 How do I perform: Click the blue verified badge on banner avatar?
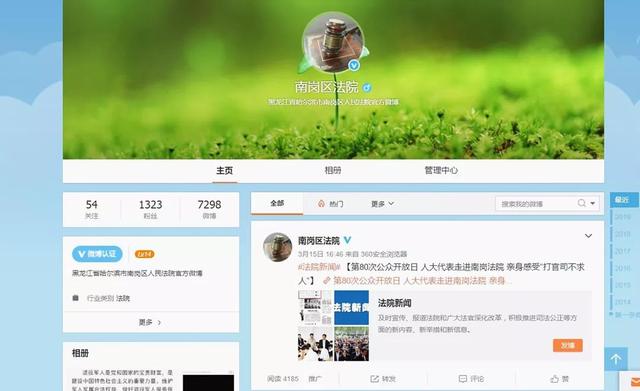coord(353,65)
